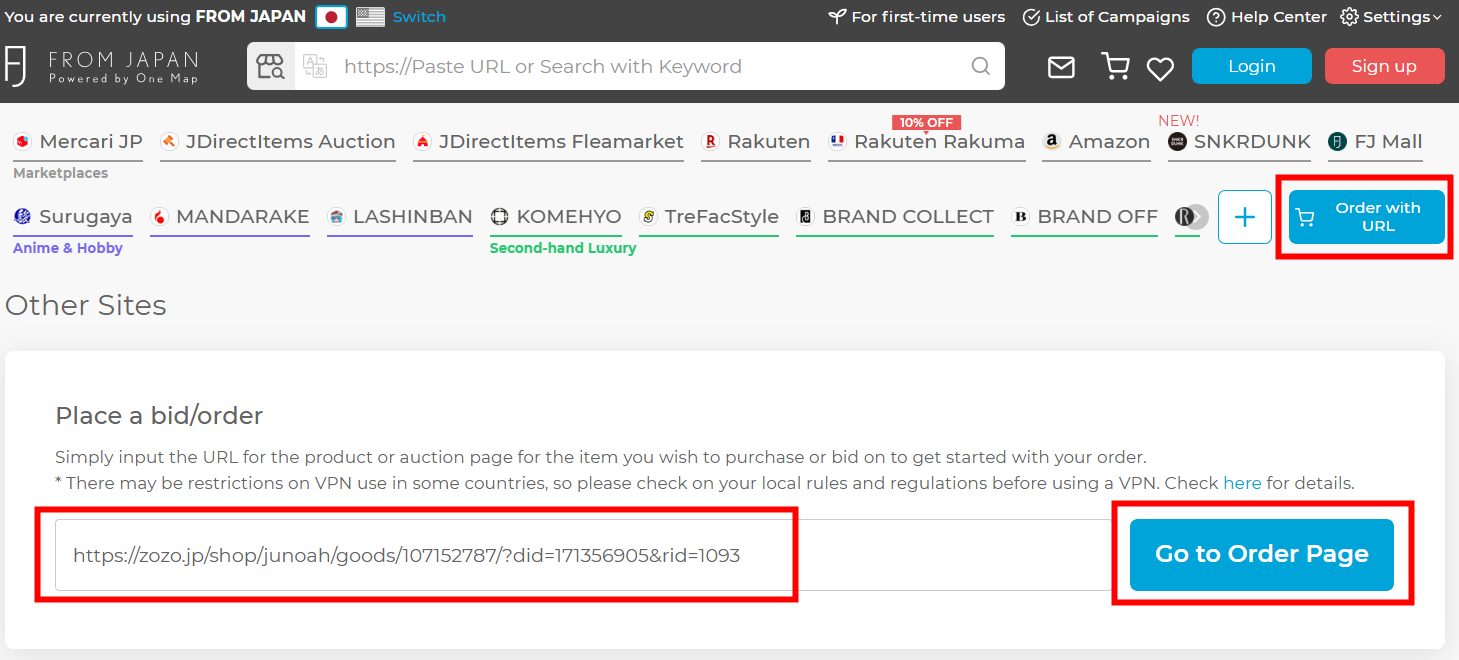
Task: Open the Rakuten Rakuma tab
Action: pyautogui.click(x=927, y=142)
